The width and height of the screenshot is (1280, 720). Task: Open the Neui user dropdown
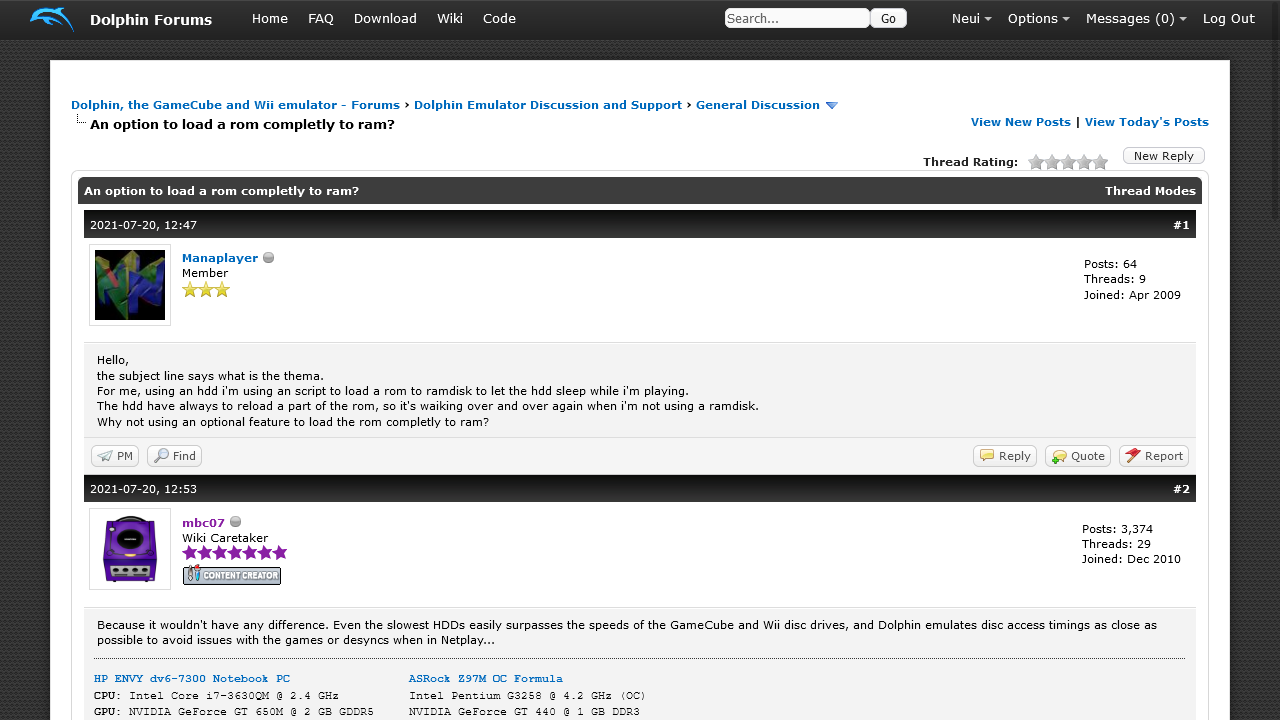(971, 19)
